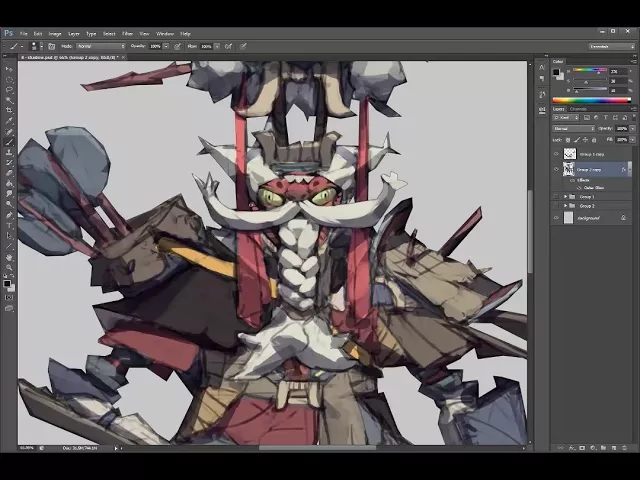
Task: Toggle pressure for opacity button
Action: 177,47
